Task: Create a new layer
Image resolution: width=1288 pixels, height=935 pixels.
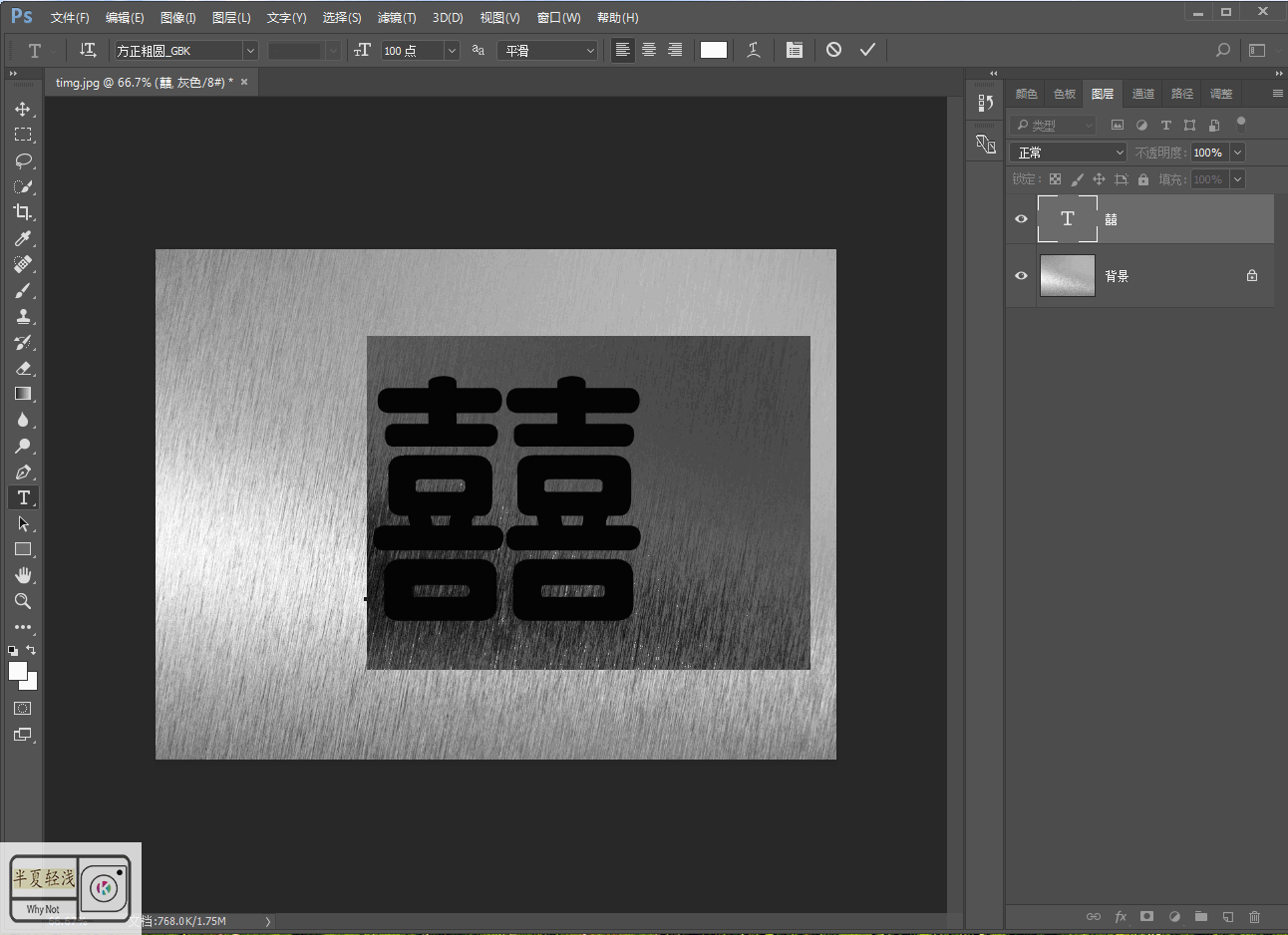Action: tap(1228, 916)
